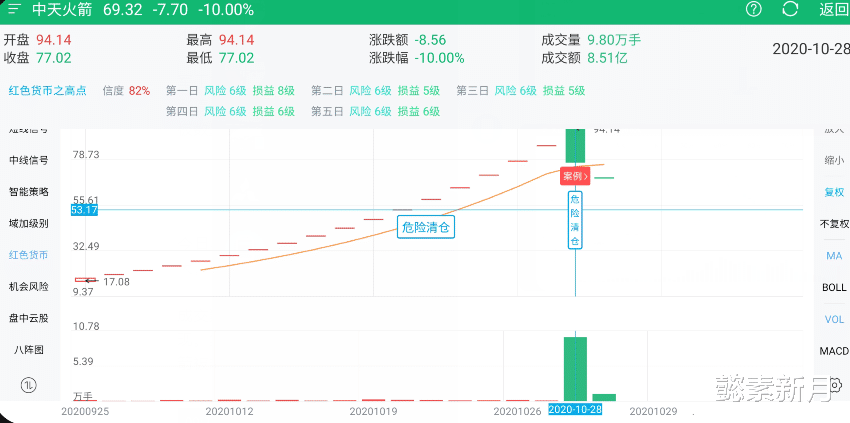Image resolution: width=850 pixels, height=423 pixels.
Task: Click the large green volume bar
Action: click(x=575, y=369)
